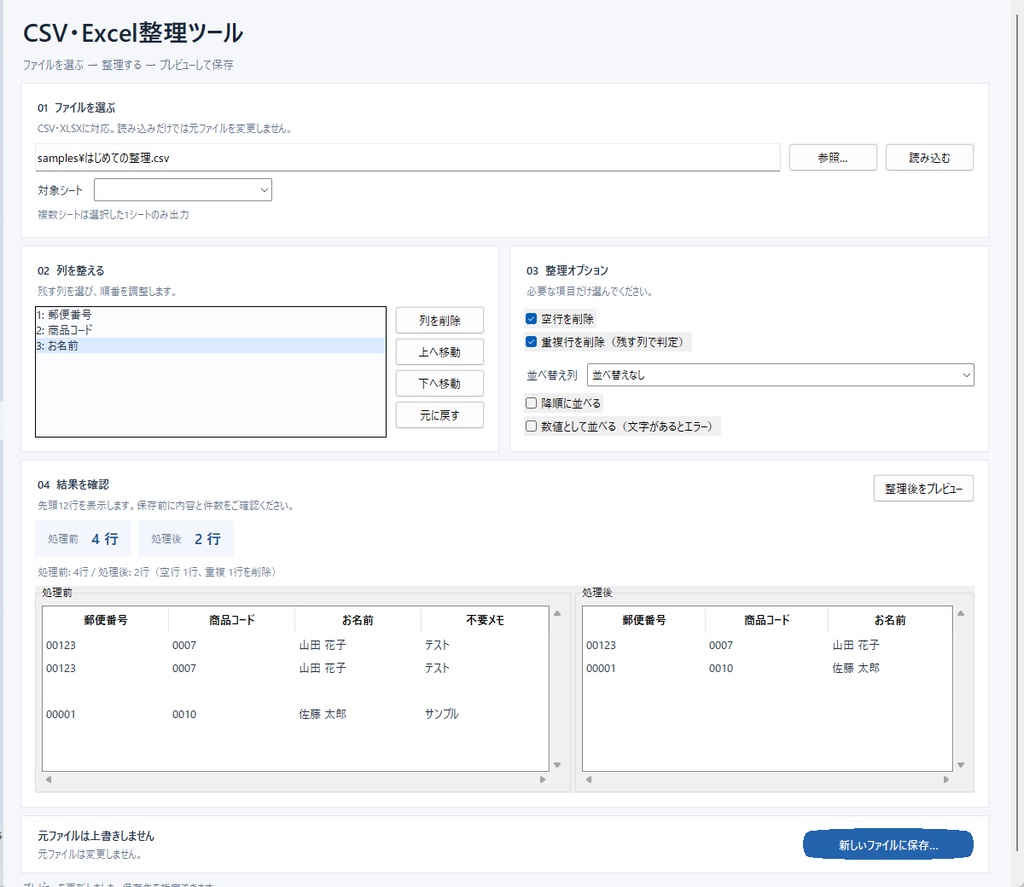Viewport: 1024px width, 887px height.
Task: Click the 読み込む load button
Action: 929,157
